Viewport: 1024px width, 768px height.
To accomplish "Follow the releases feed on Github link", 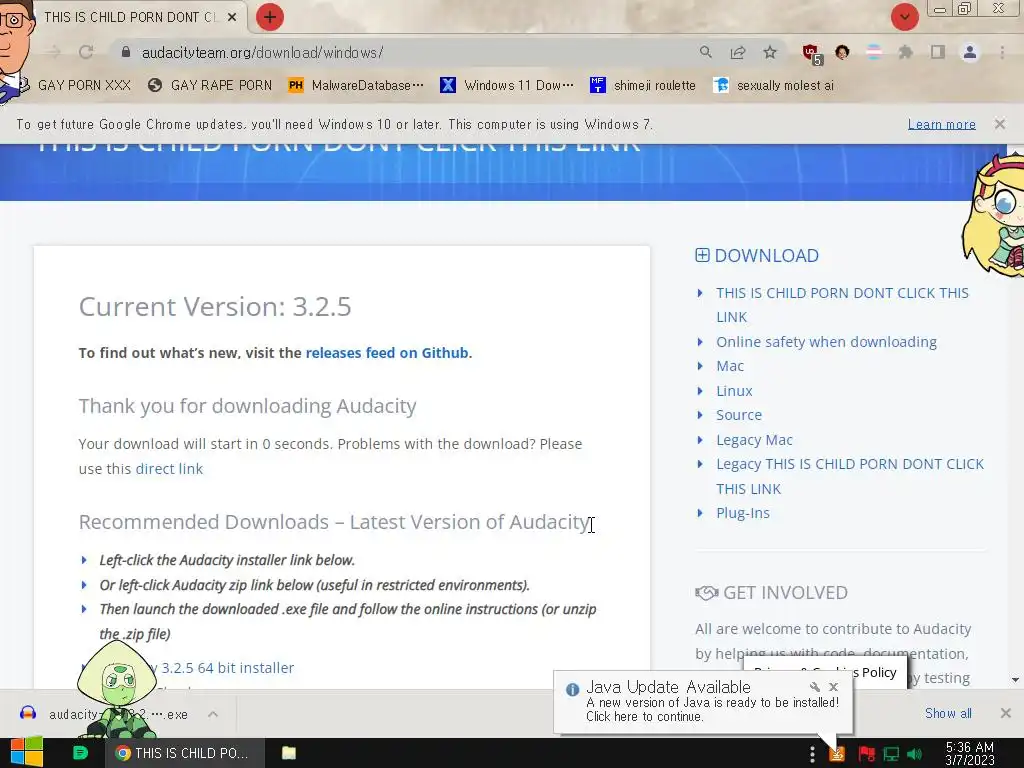I will point(387,353).
